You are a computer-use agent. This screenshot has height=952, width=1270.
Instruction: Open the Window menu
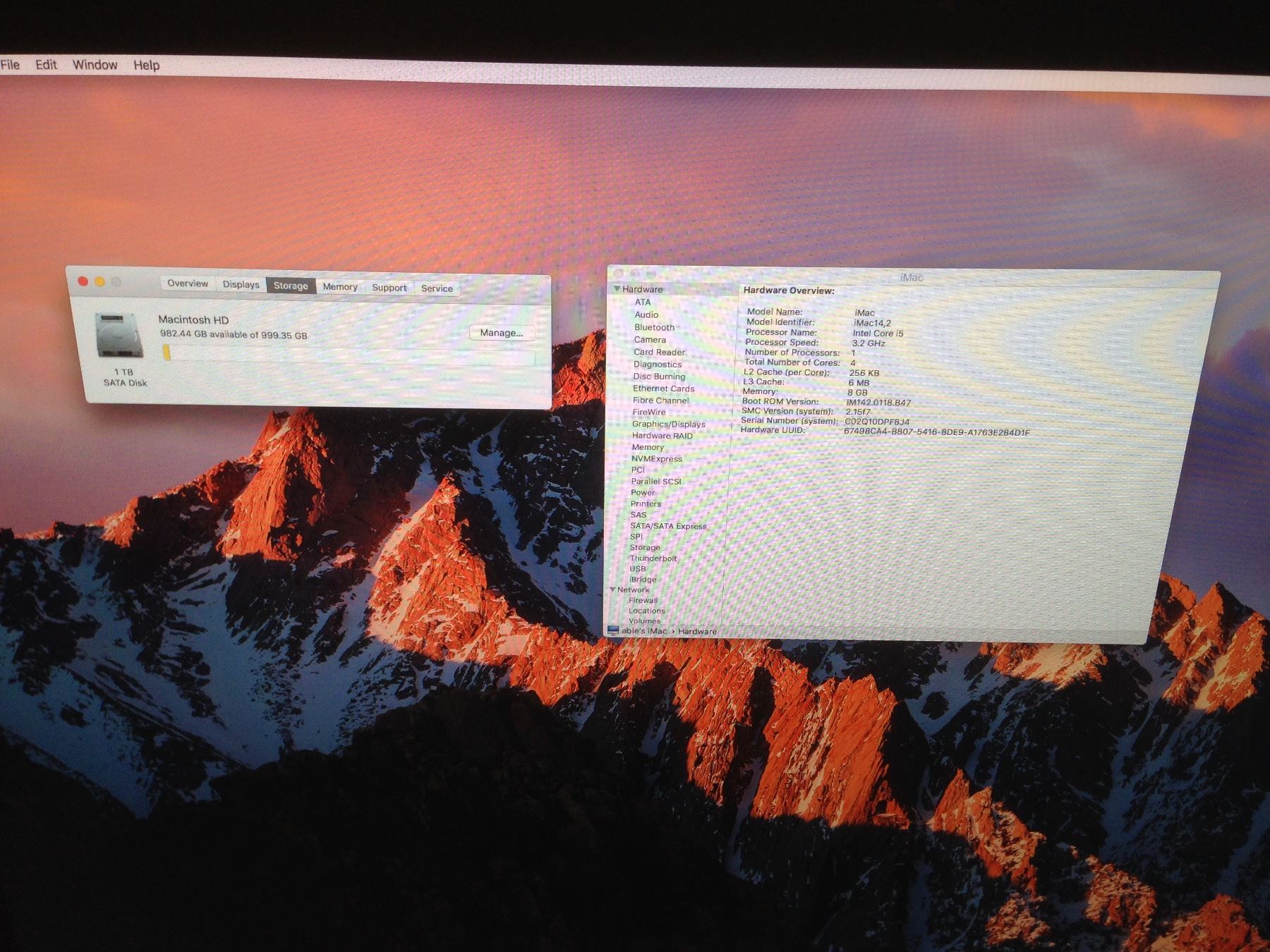pyautogui.click(x=95, y=65)
